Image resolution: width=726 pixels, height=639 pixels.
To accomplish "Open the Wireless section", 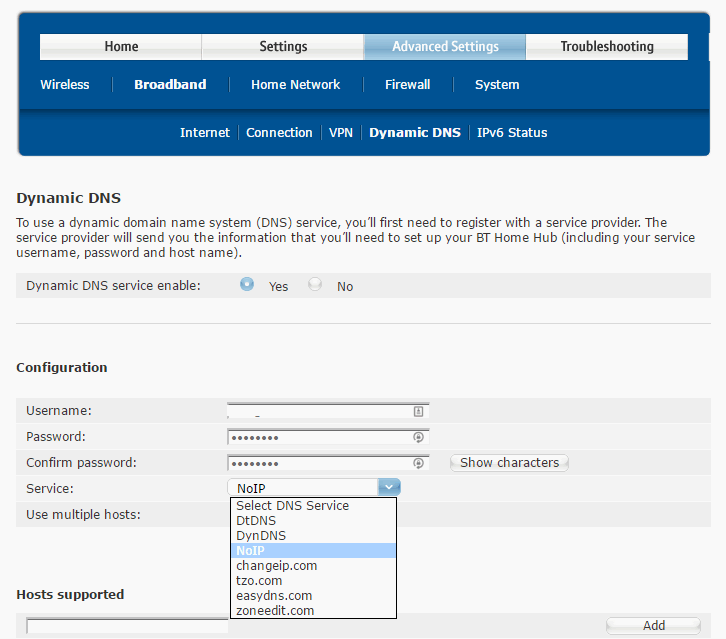I will pos(64,85).
